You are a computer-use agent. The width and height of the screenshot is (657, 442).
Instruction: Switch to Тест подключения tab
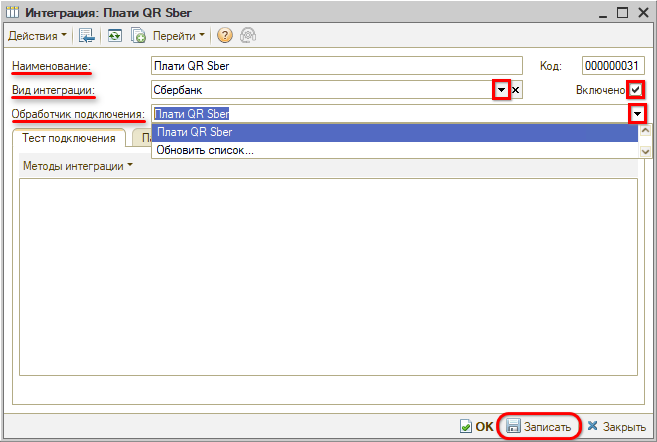[x=69, y=138]
